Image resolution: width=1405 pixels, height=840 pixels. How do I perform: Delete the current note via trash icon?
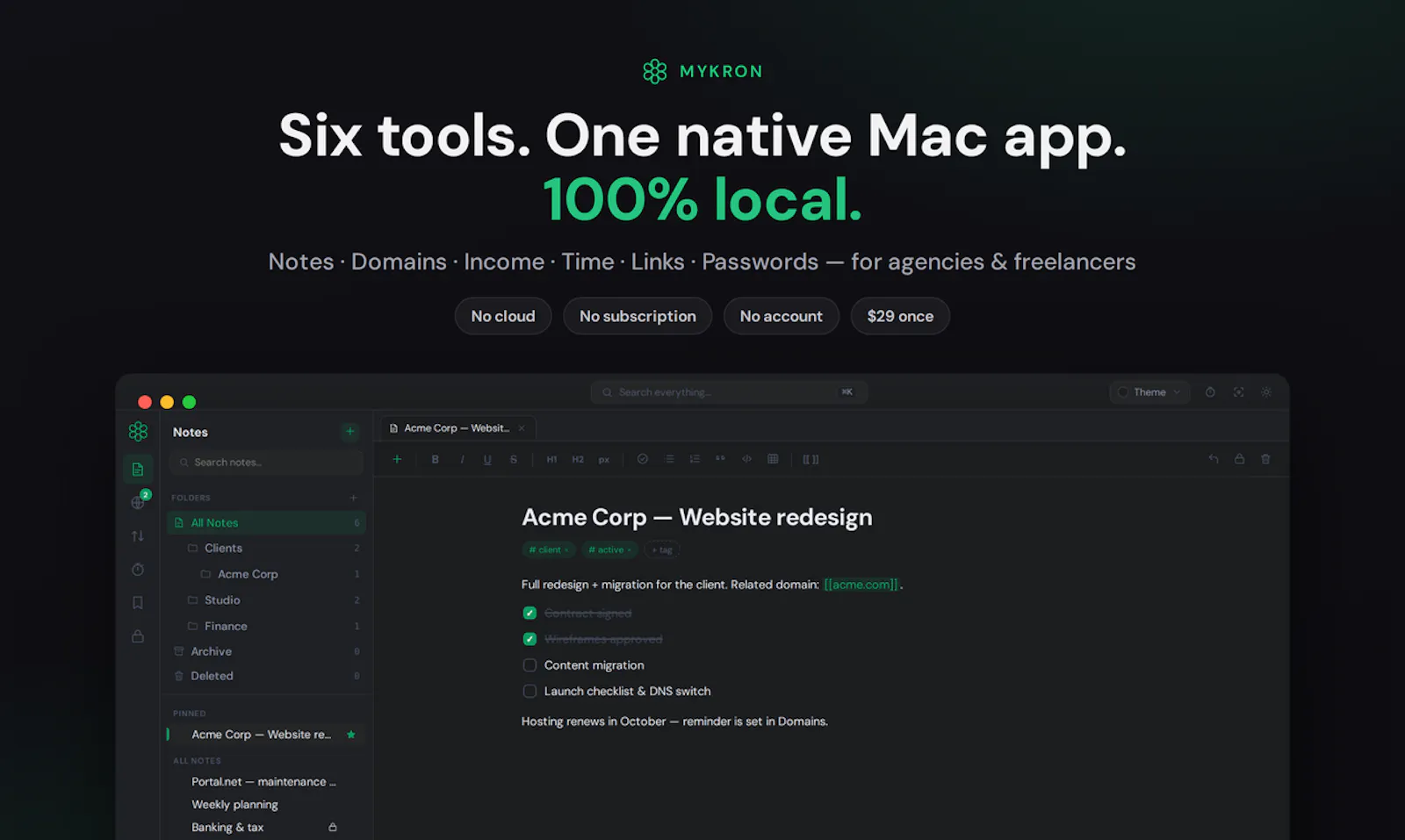1265,458
